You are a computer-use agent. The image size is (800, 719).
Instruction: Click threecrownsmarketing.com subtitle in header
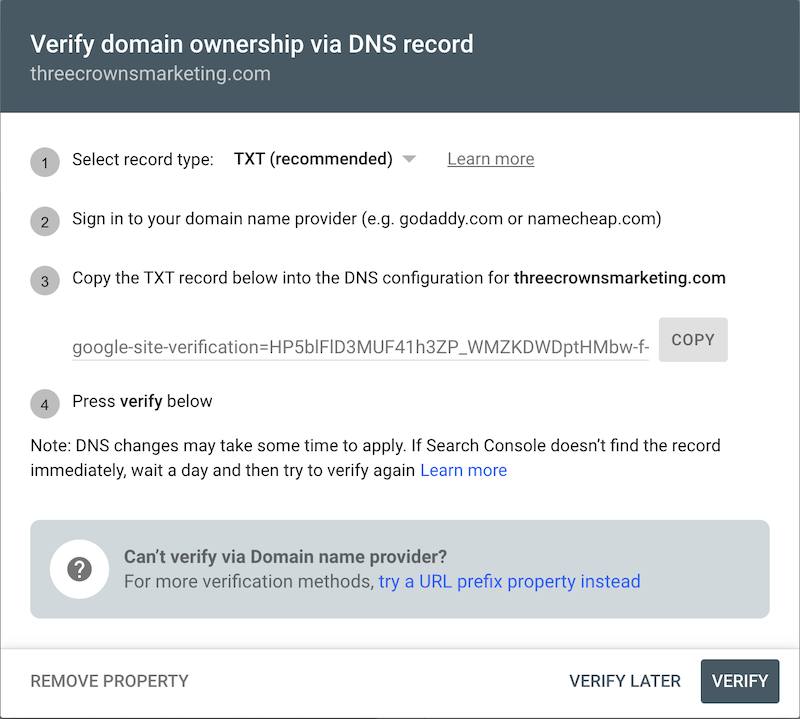[x=151, y=74]
